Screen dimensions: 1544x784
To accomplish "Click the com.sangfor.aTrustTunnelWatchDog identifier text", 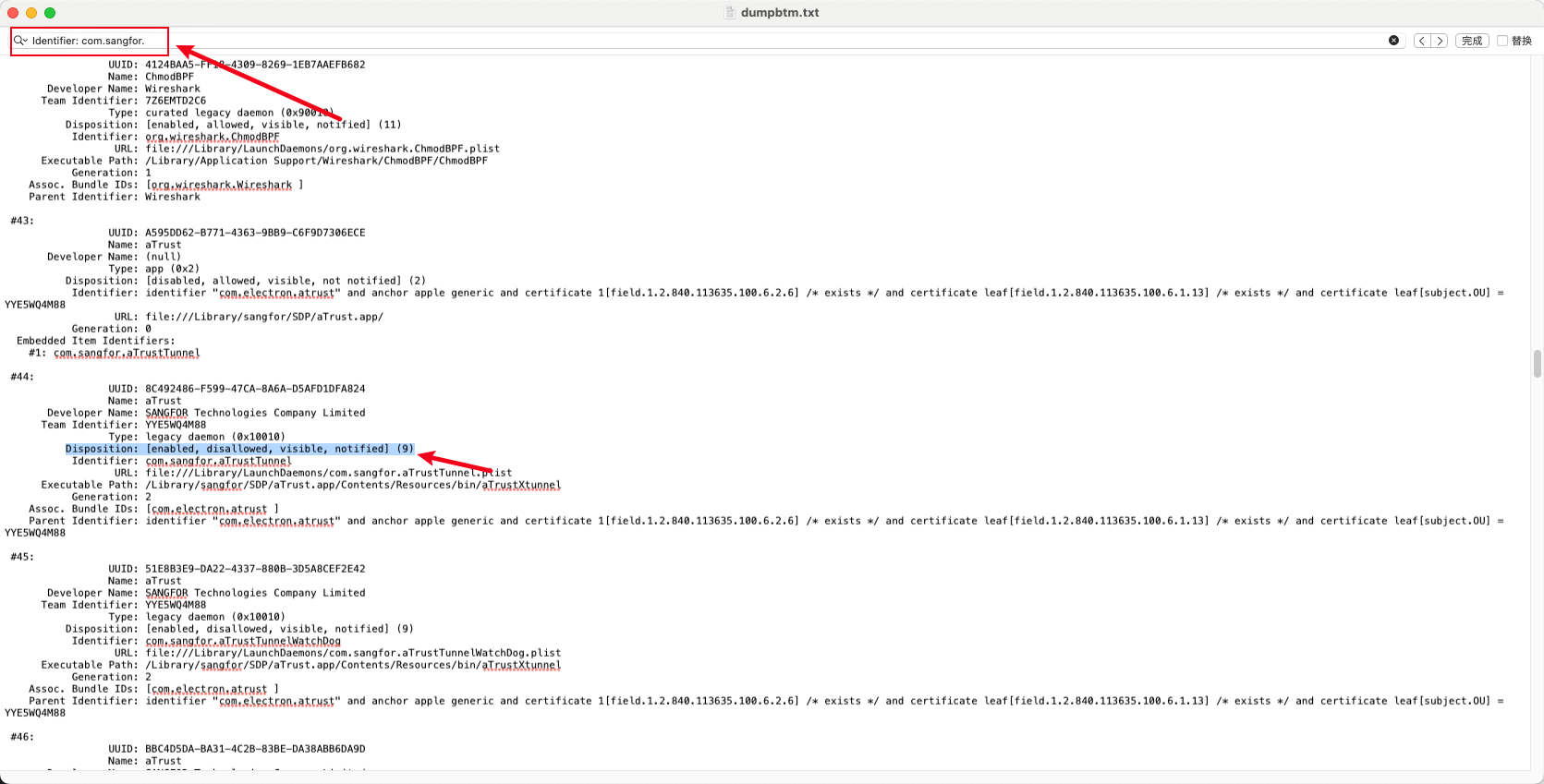I will (x=243, y=641).
